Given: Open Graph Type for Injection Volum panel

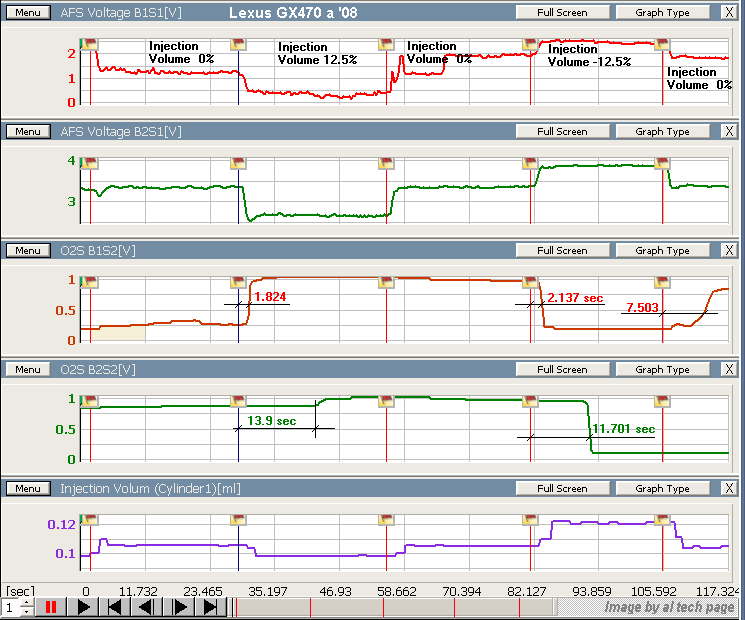Looking at the screenshot, I should pos(662,489).
